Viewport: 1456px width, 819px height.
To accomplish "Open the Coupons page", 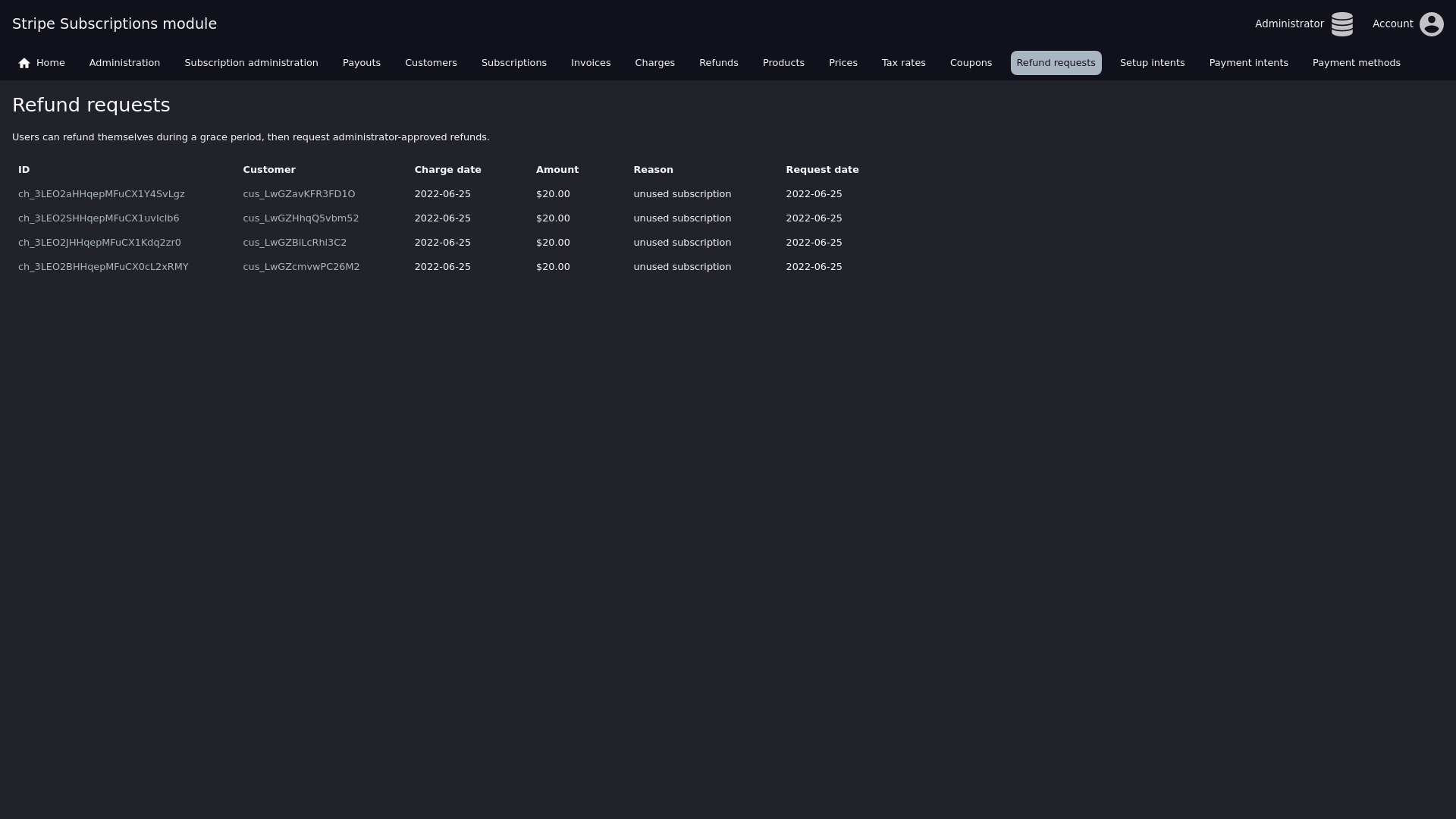I will (x=971, y=63).
